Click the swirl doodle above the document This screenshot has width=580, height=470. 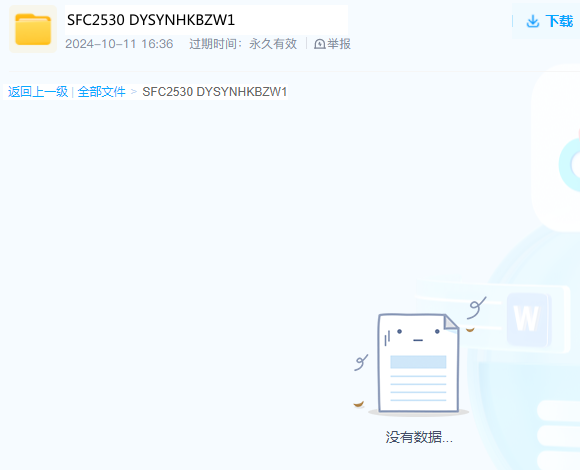tap(476, 308)
